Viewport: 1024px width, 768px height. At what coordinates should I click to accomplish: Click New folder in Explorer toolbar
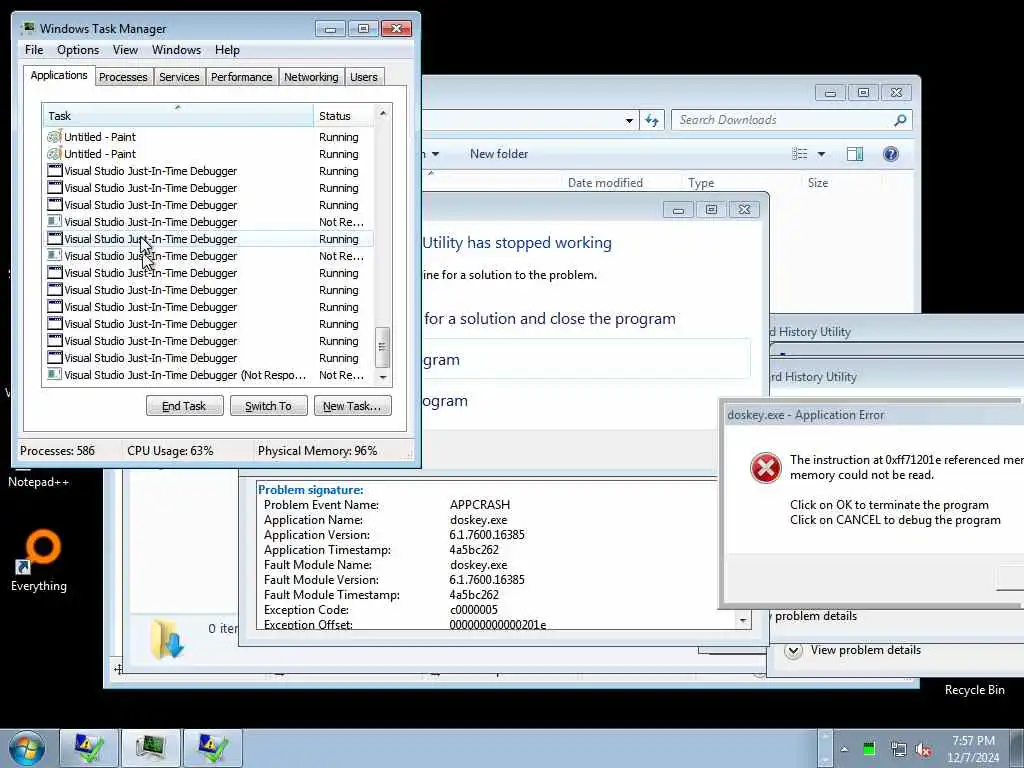pyautogui.click(x=499, y=154)
